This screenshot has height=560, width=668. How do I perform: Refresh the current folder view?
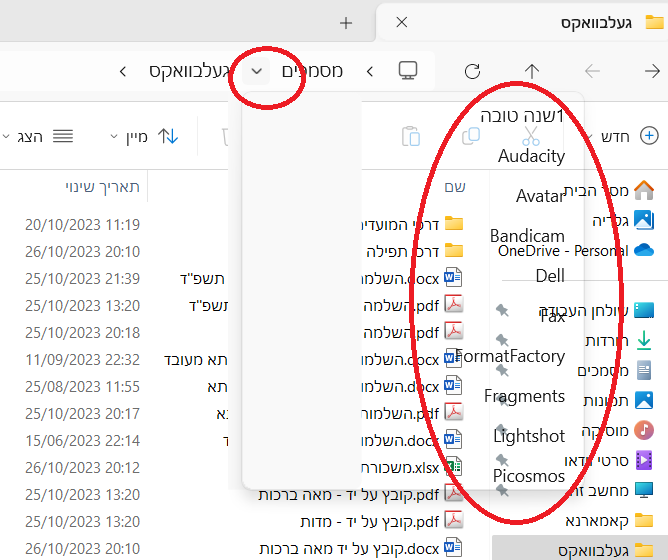pos(472,71)
